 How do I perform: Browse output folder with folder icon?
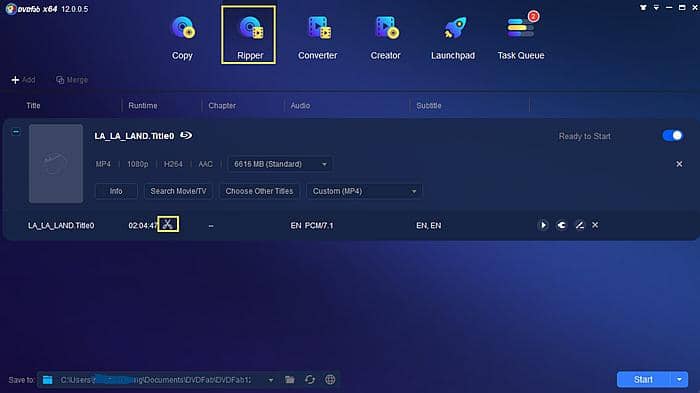point(290,380)
